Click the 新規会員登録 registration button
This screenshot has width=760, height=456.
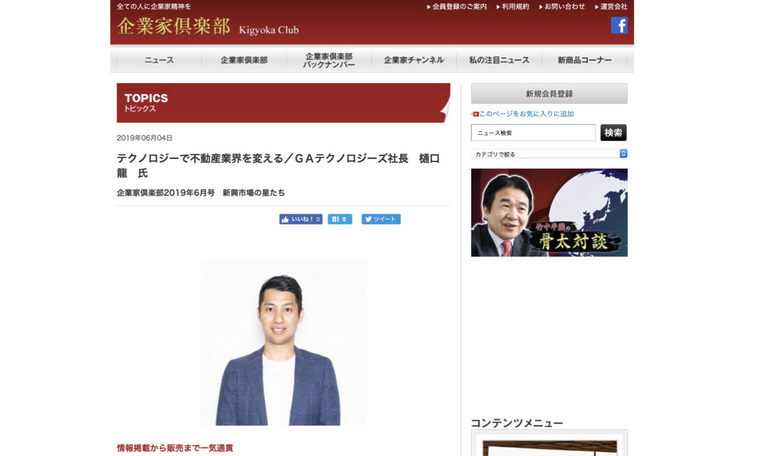[549, 94]
